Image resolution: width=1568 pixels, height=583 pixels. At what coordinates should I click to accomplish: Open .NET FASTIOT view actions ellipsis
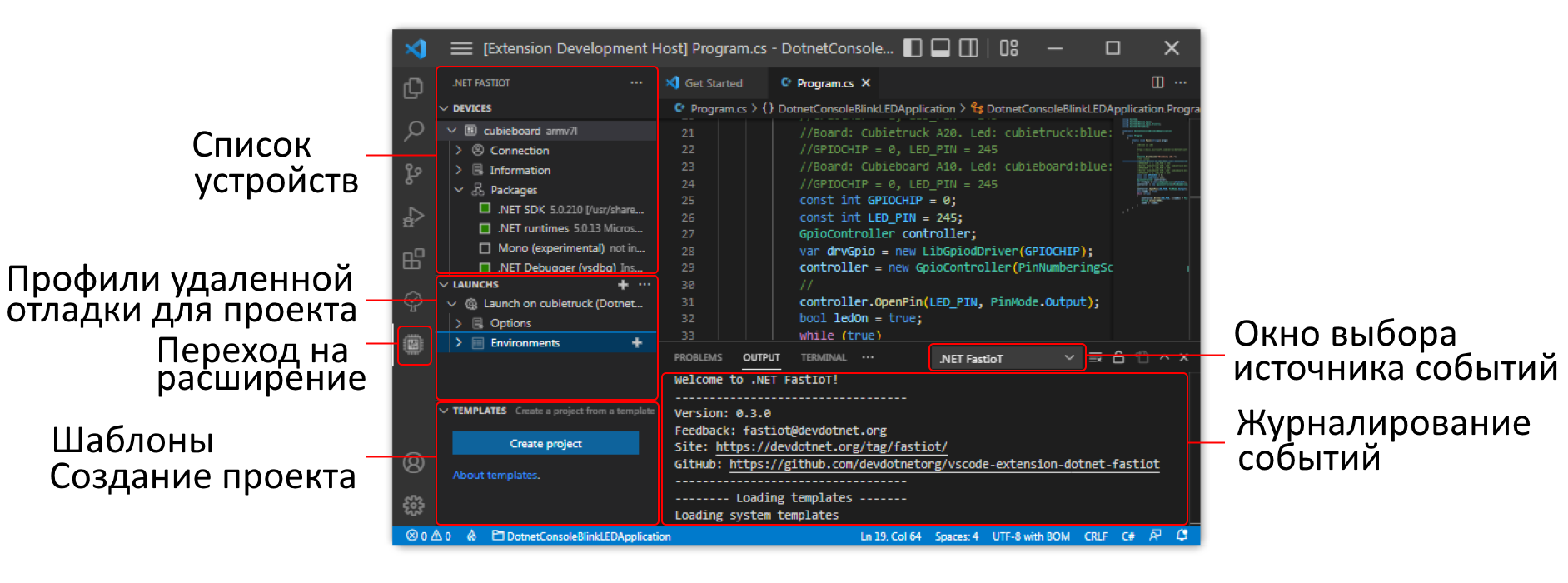[636, 82]
